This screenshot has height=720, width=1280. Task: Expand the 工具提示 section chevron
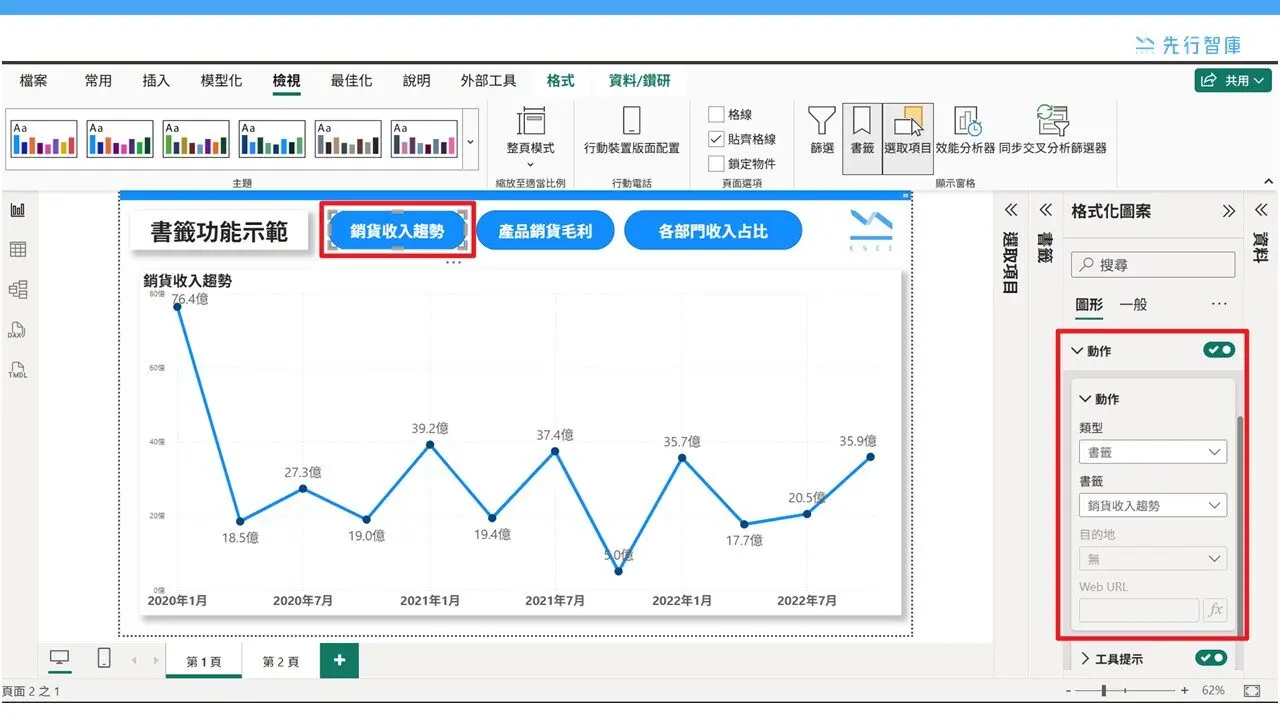[1085, 659]
